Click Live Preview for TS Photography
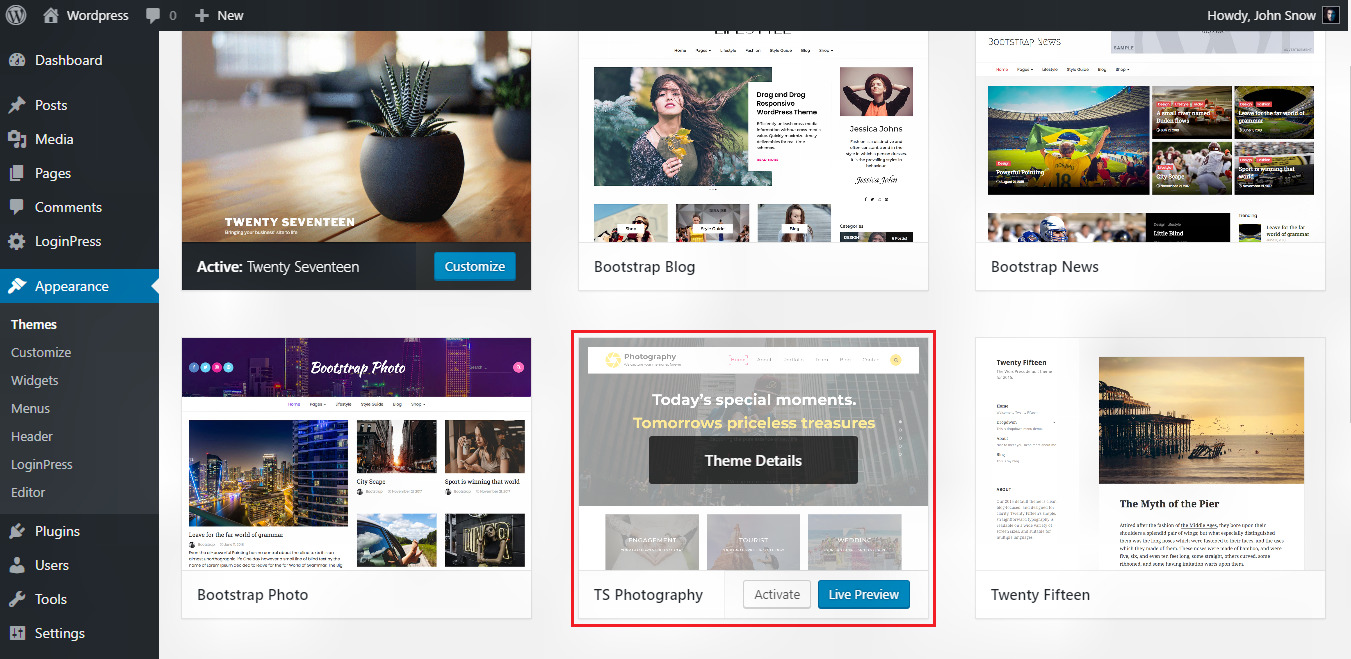The image size is (1351, 659). 864,594
